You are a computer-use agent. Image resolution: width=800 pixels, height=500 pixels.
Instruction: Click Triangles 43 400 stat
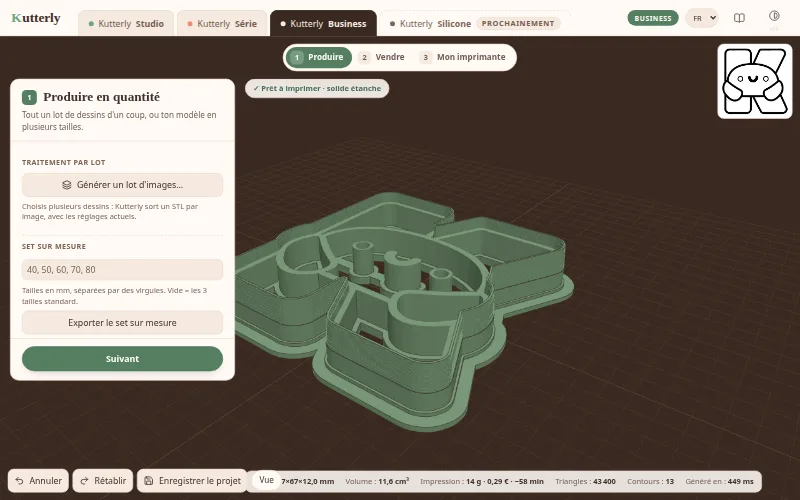coord(585,481)
